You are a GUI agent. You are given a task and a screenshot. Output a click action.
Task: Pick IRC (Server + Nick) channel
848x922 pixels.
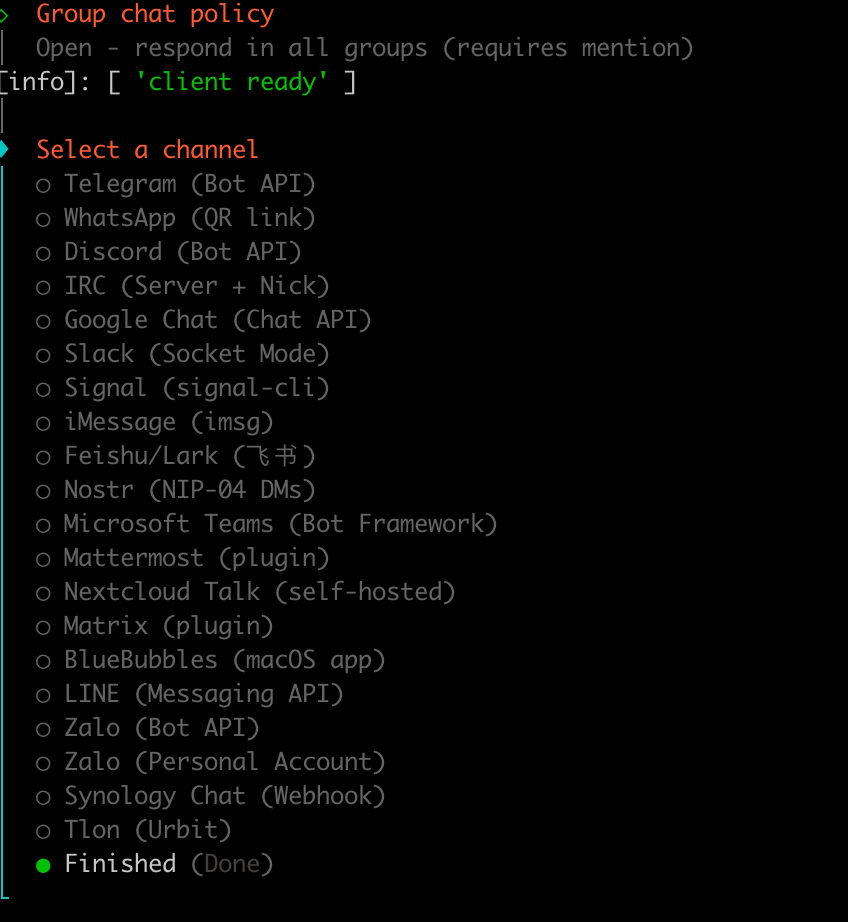[x=43, y=287]
